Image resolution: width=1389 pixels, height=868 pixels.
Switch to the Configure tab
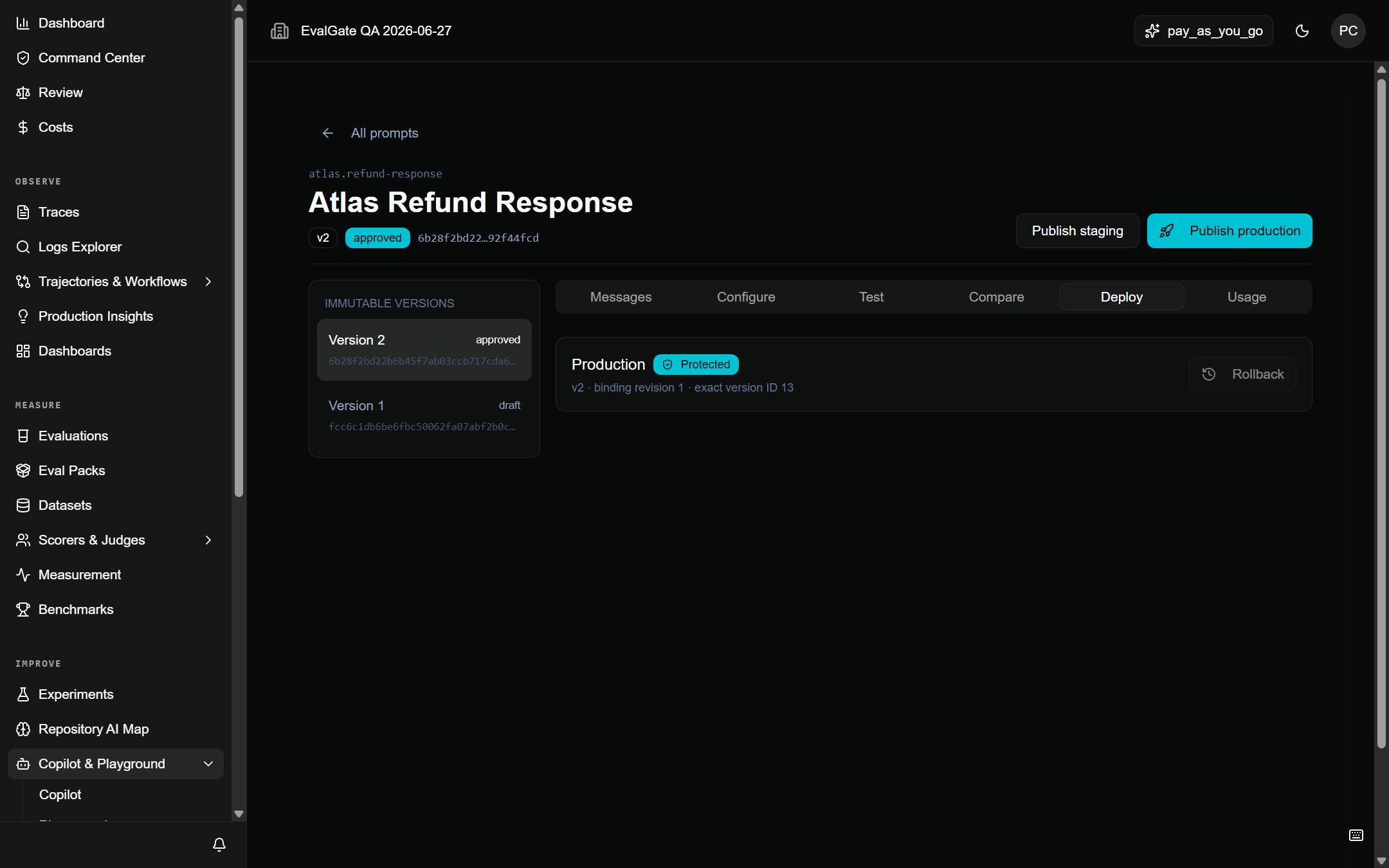746,297
